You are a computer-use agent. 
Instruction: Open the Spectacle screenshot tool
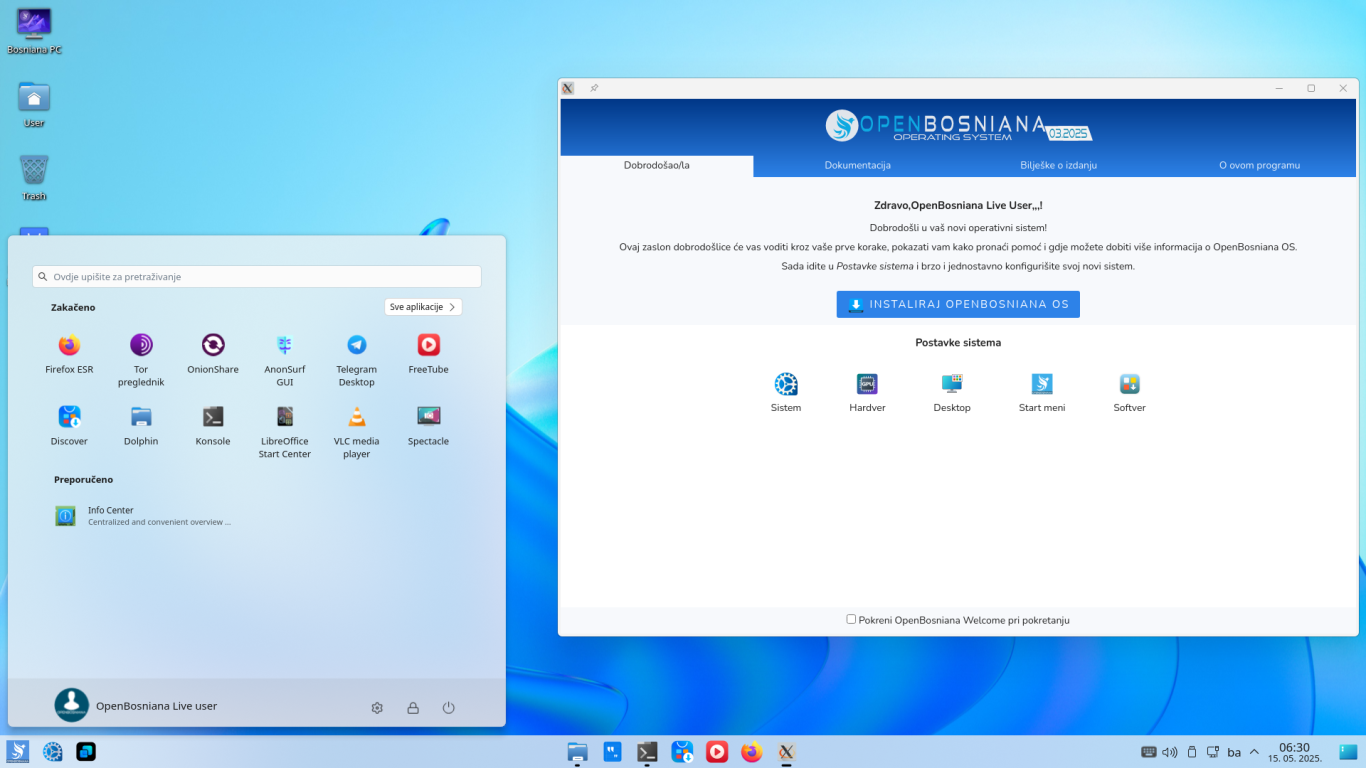[428, 426]
